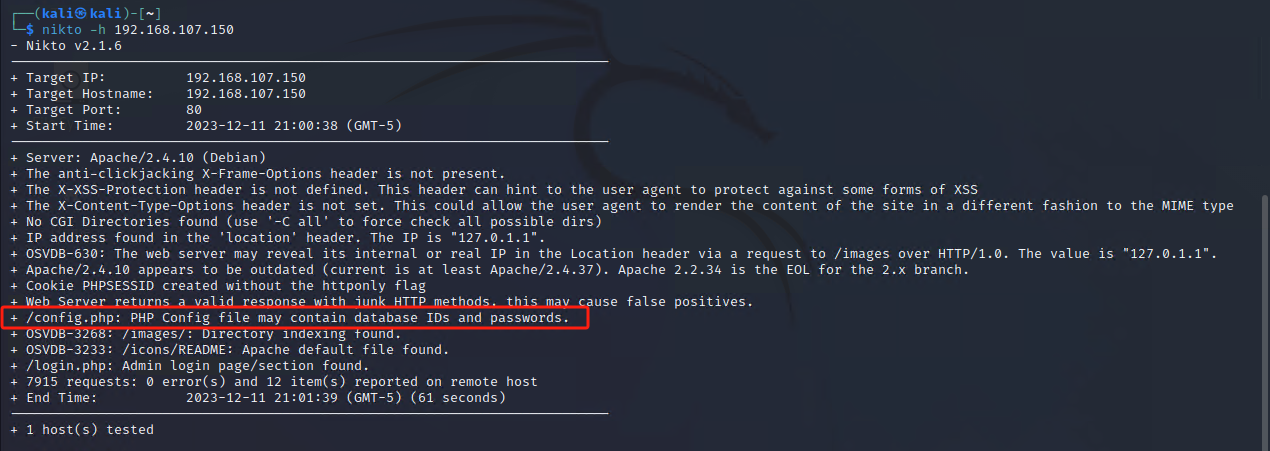Click the X-Content-Type-Options header line
The height and width of the screenshot is (451, 1270).
point(622,206)
